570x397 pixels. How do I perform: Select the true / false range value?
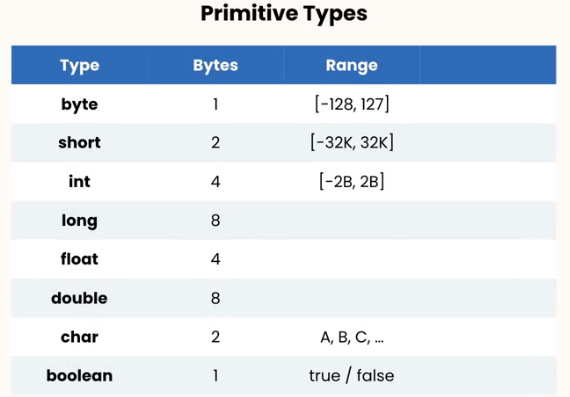pyautogui.click(x=352, y=376)
